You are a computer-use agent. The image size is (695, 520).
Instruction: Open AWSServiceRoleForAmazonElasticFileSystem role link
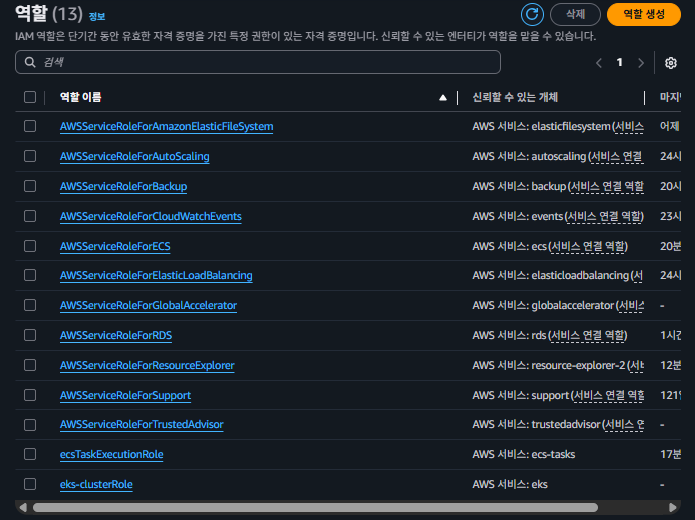167,126
